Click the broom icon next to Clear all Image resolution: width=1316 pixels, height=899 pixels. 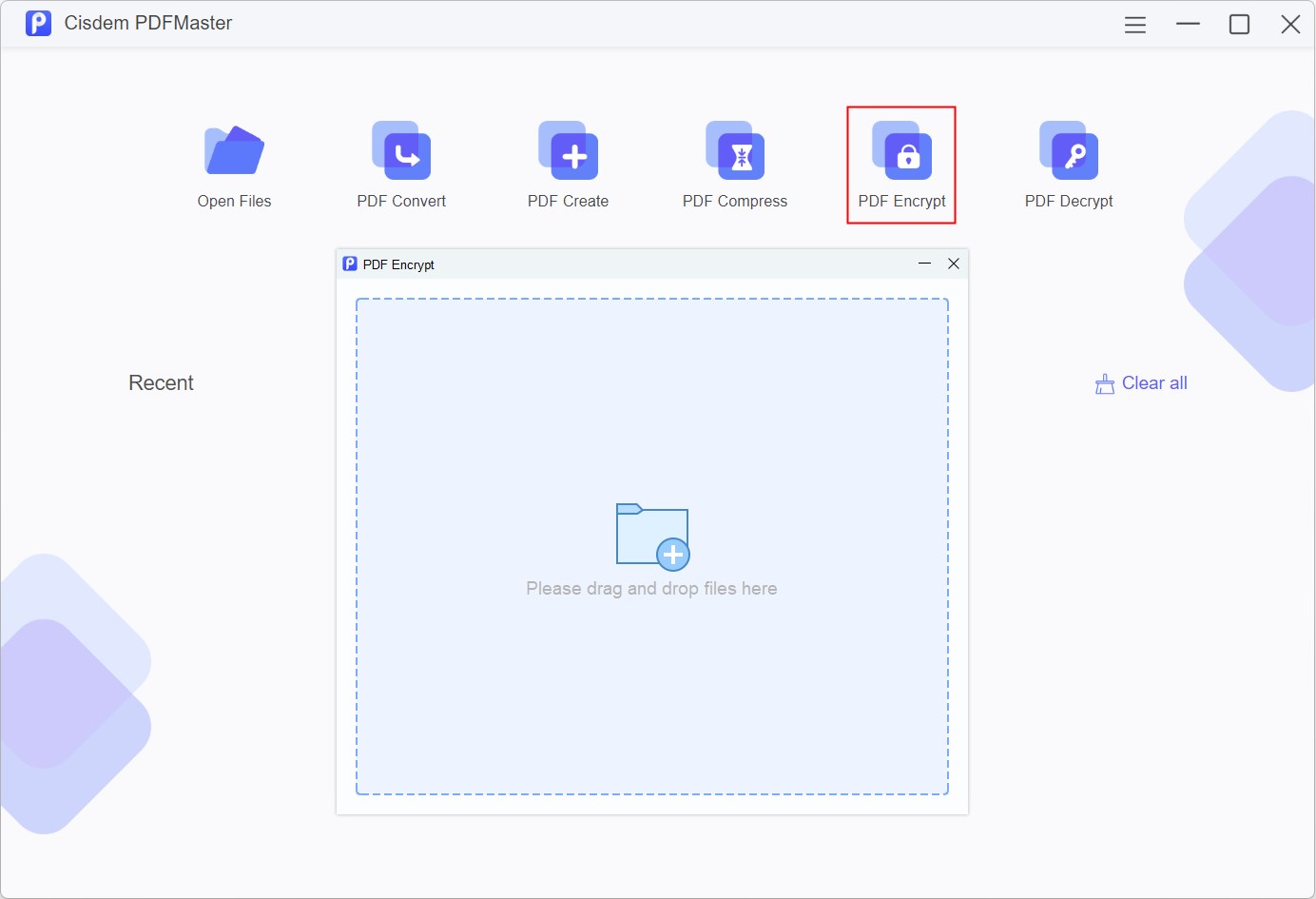click(1104, 382)
